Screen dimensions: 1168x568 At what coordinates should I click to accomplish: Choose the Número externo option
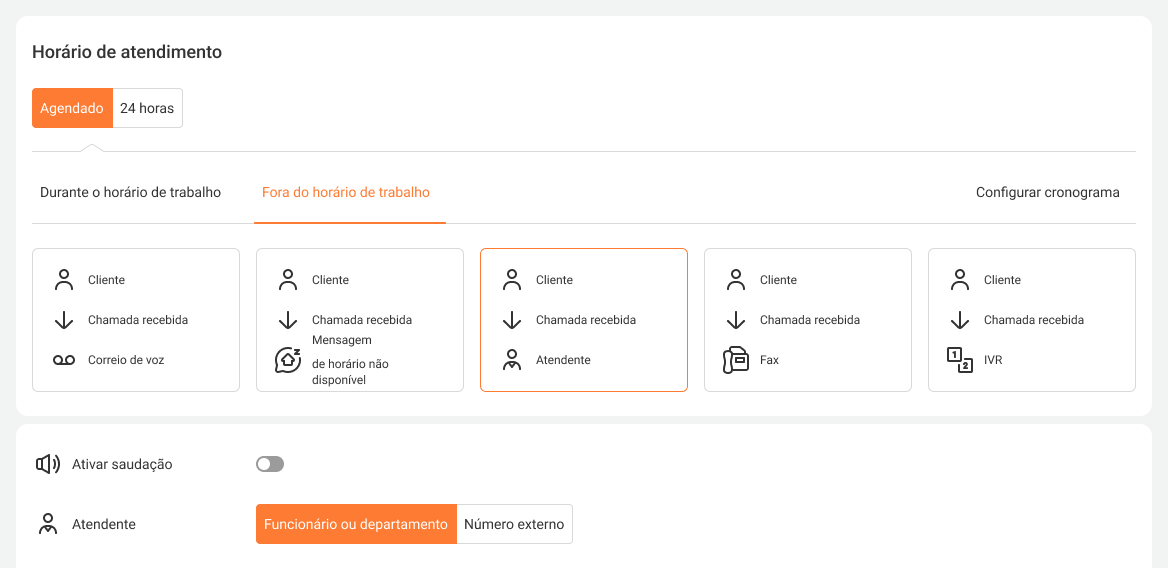[514, 524]
